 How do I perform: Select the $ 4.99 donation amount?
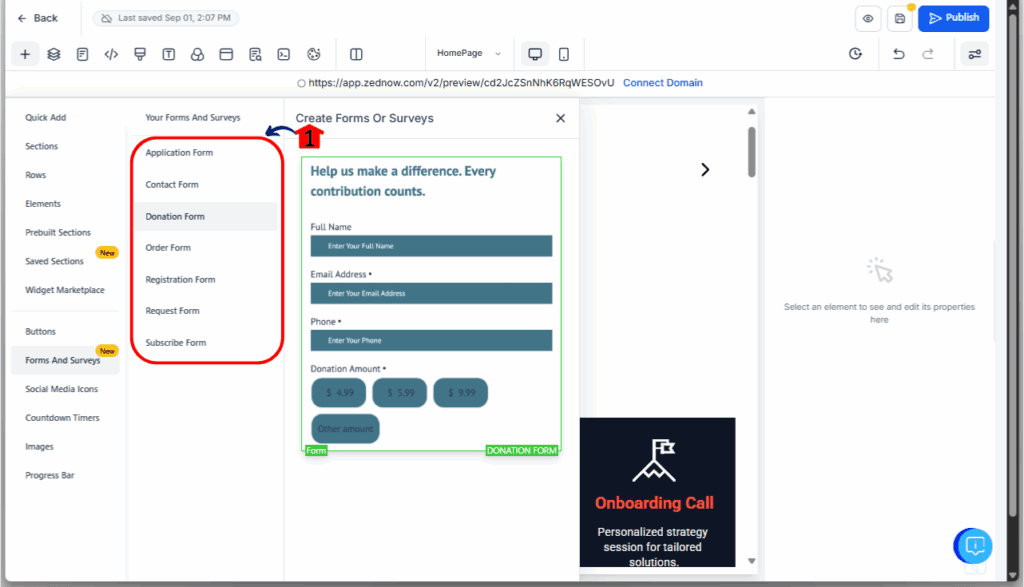click(339, 392)
